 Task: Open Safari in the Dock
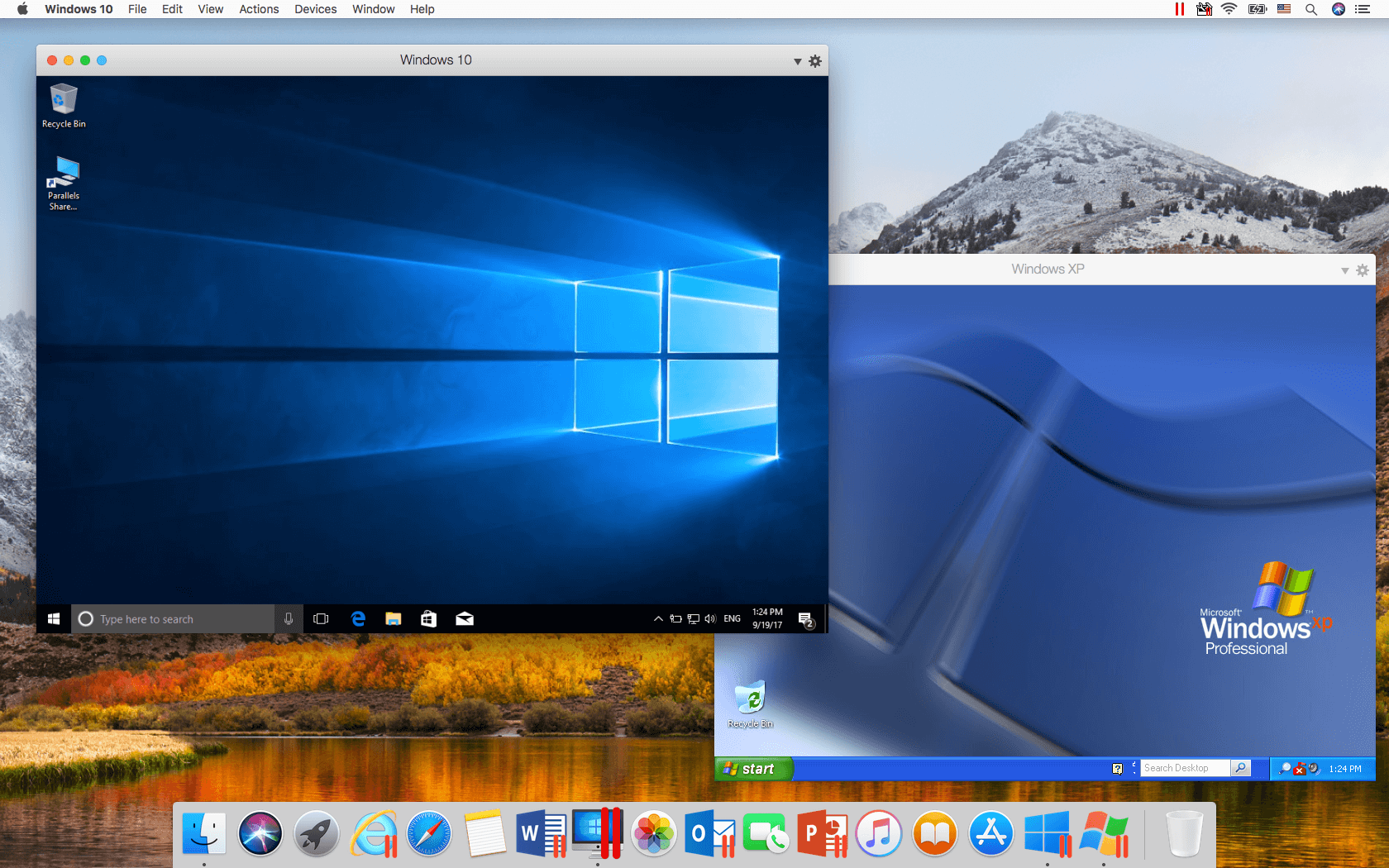pyautogui.click(x=429, y=833)
